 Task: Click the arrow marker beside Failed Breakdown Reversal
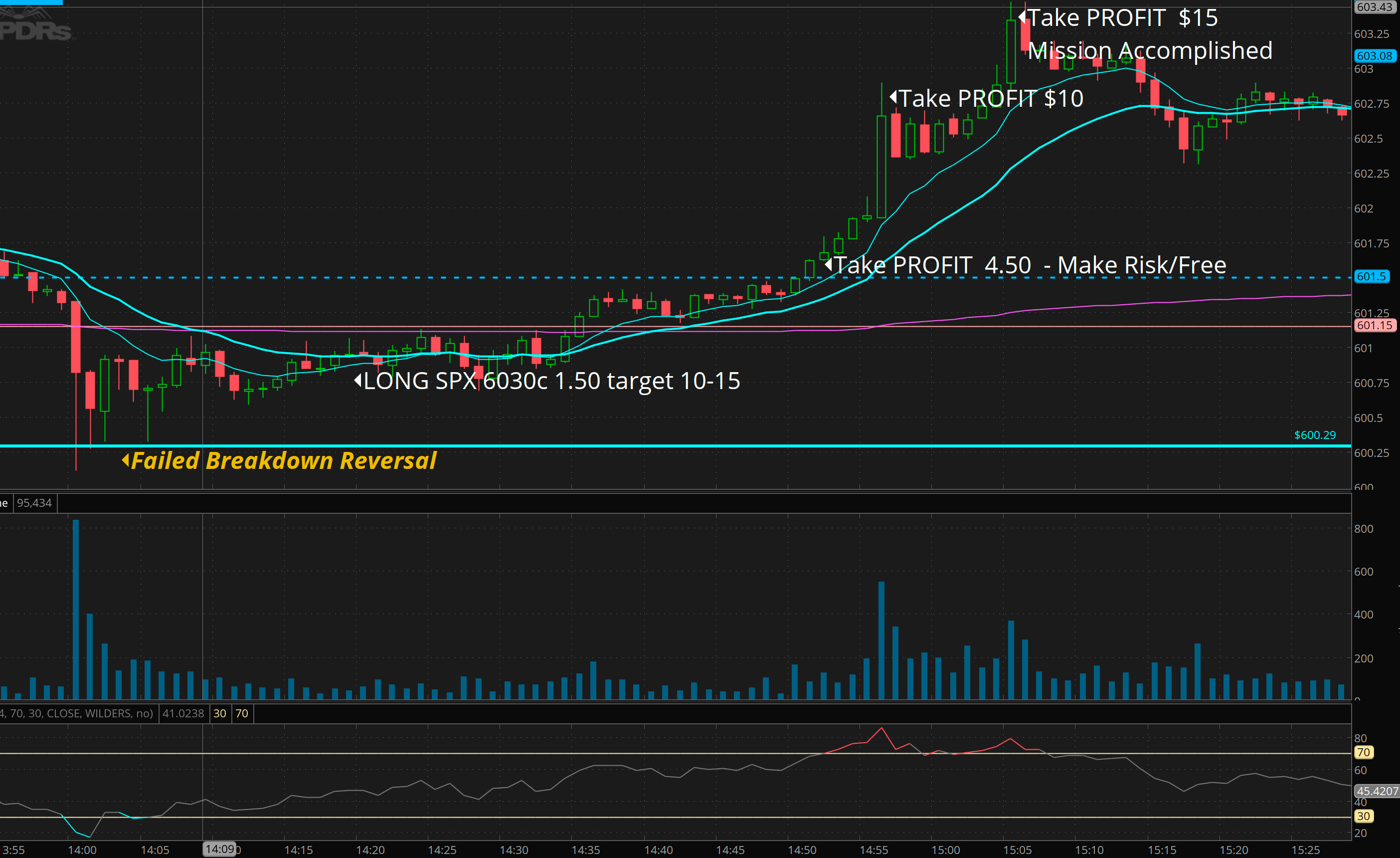(126, 460)
